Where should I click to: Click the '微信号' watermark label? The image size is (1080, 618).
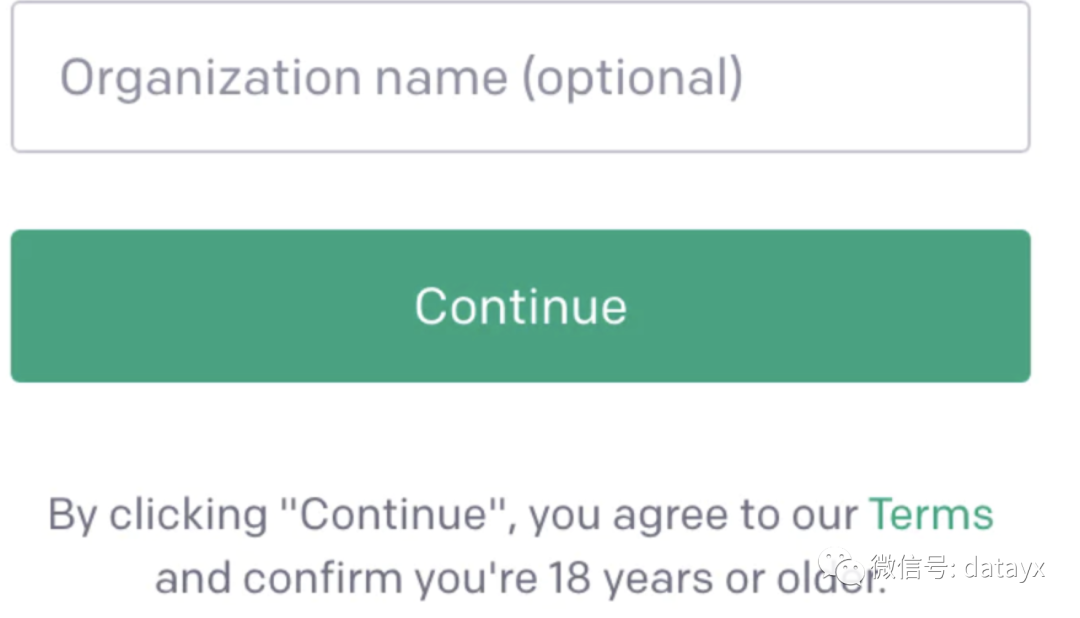pyautogui.click(x=911, y=567)
